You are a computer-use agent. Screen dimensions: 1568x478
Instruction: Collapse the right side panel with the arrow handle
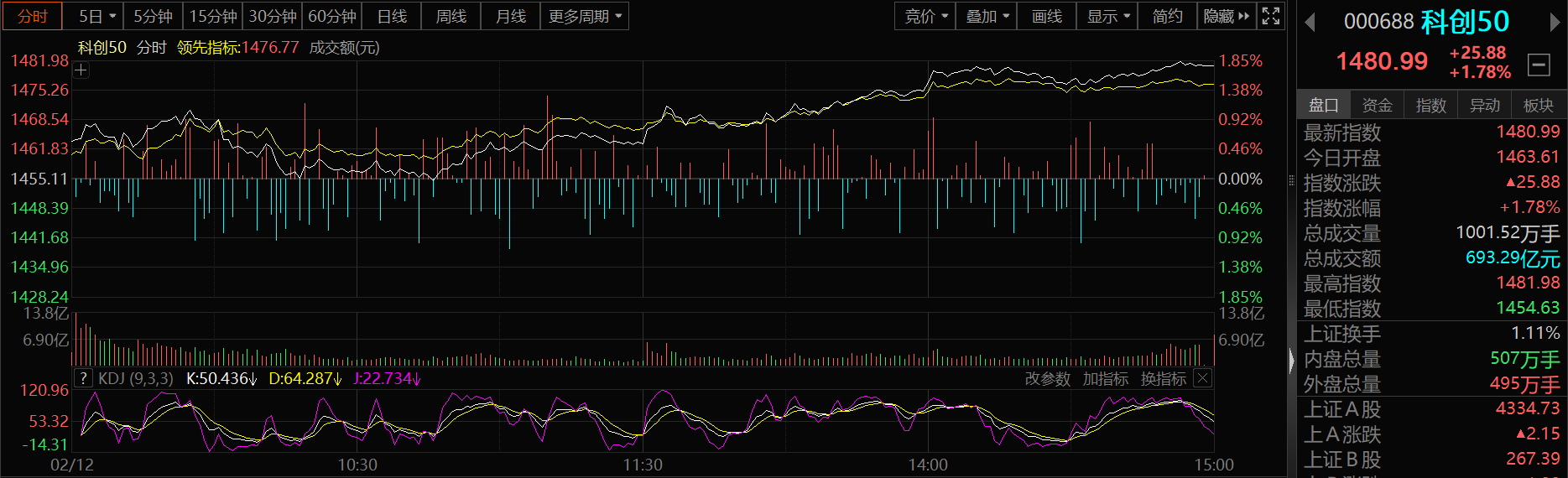(x=1291, y=361)
